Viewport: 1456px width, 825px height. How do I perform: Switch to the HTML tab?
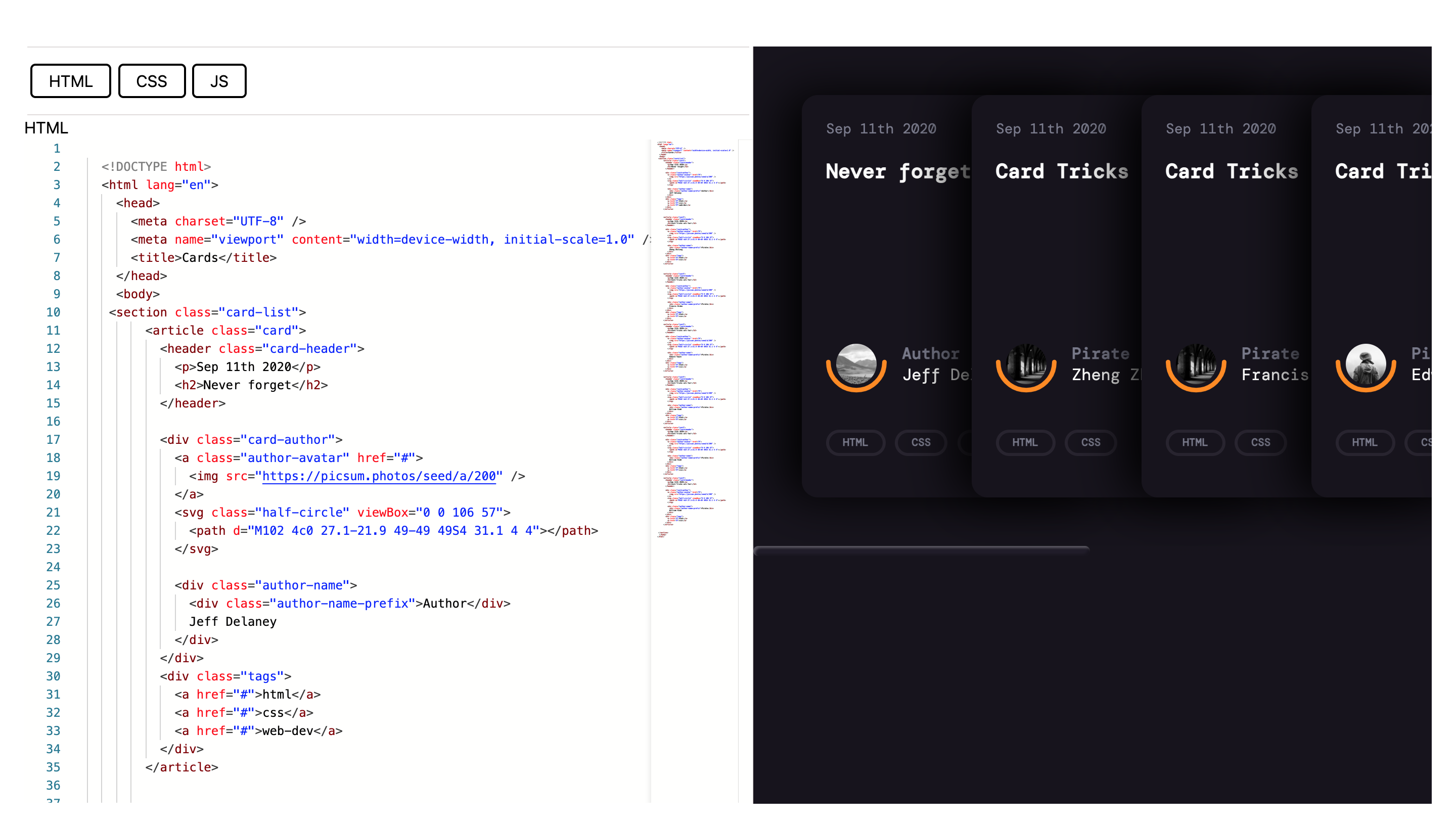pyautogui.click(x=70, y=81)
